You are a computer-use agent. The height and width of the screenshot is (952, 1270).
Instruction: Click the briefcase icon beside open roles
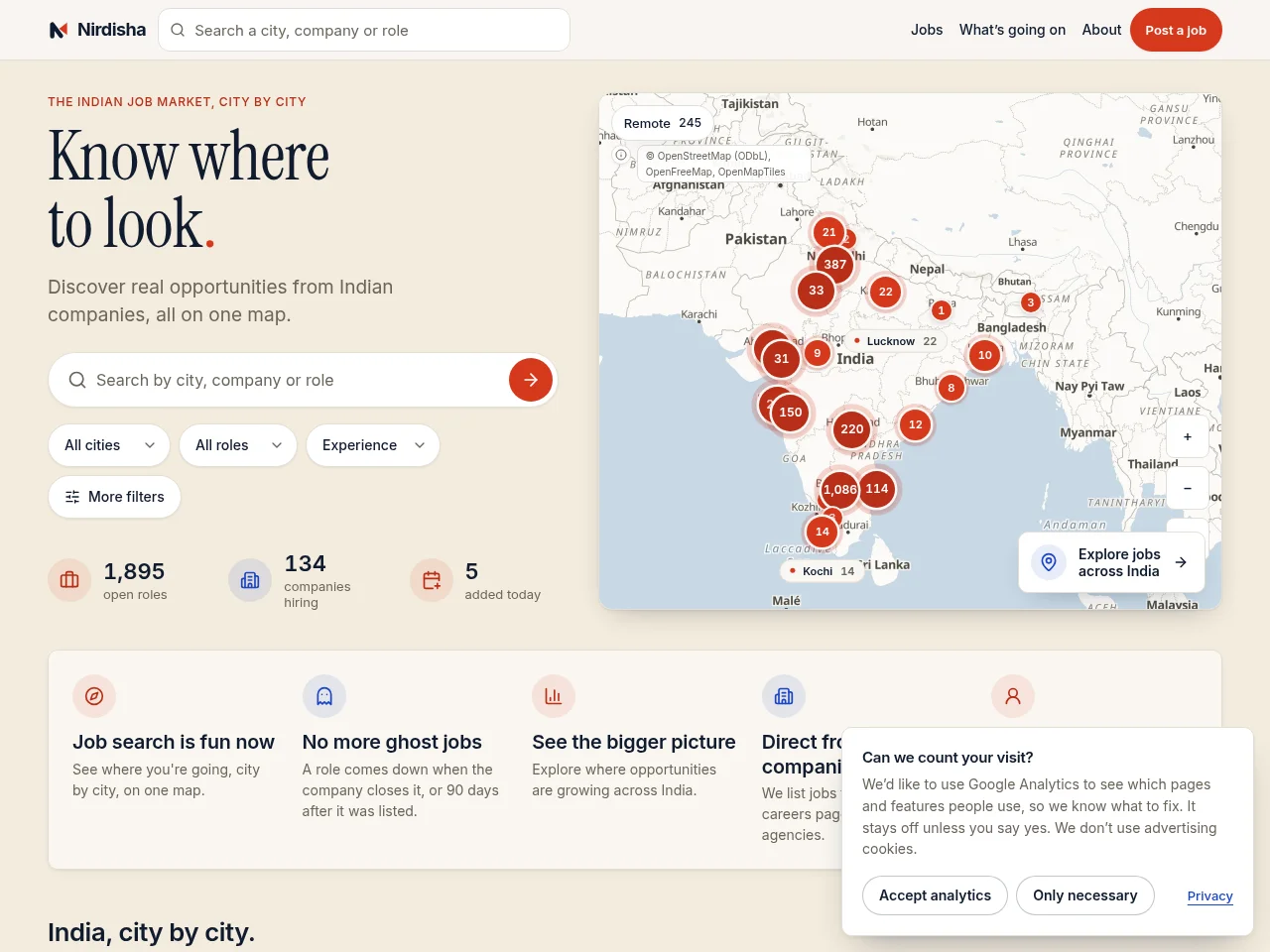pyautogui.click(x=69, y=580)
